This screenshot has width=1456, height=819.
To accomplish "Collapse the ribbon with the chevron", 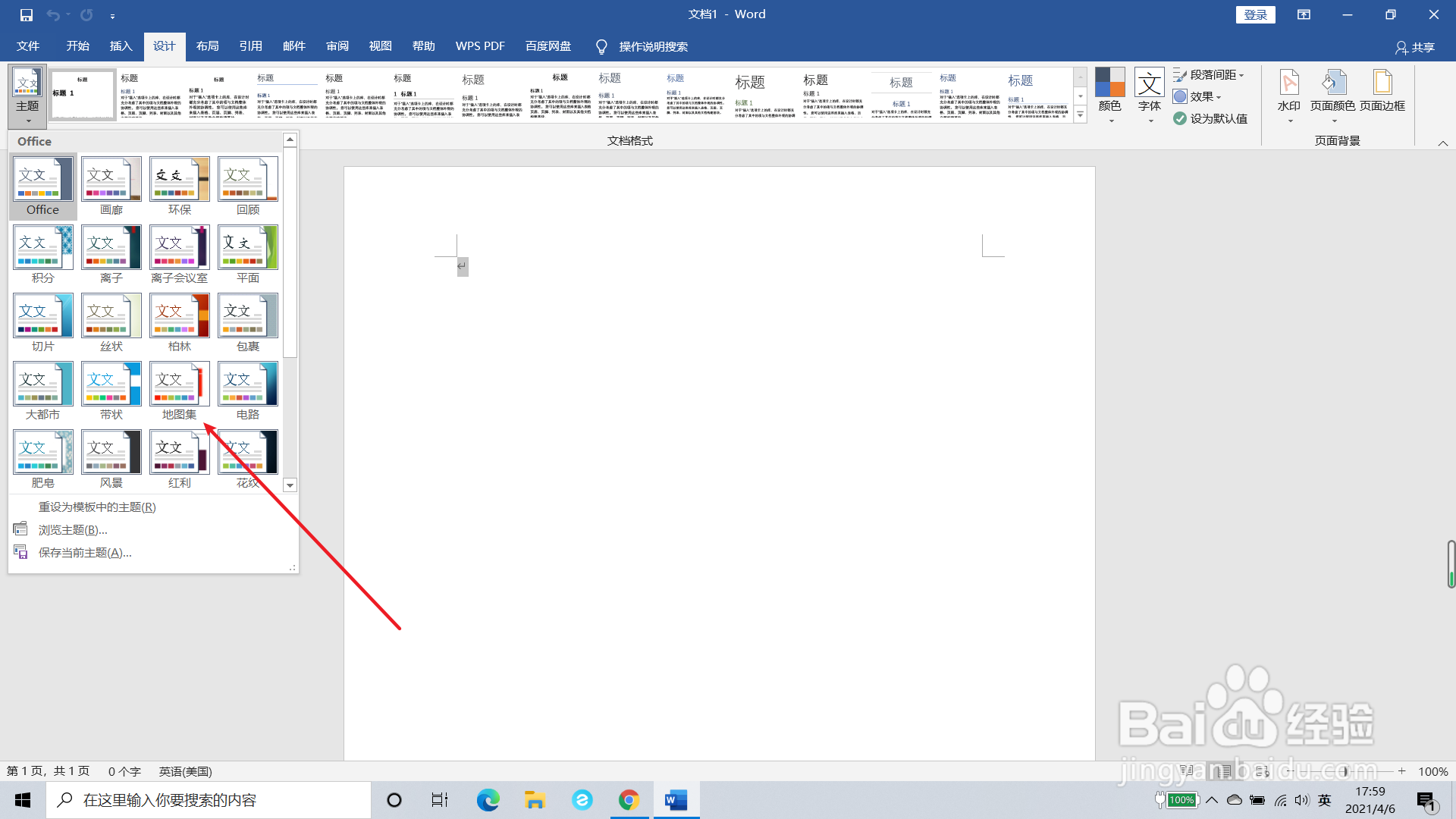I will [x=1442, y=143].
